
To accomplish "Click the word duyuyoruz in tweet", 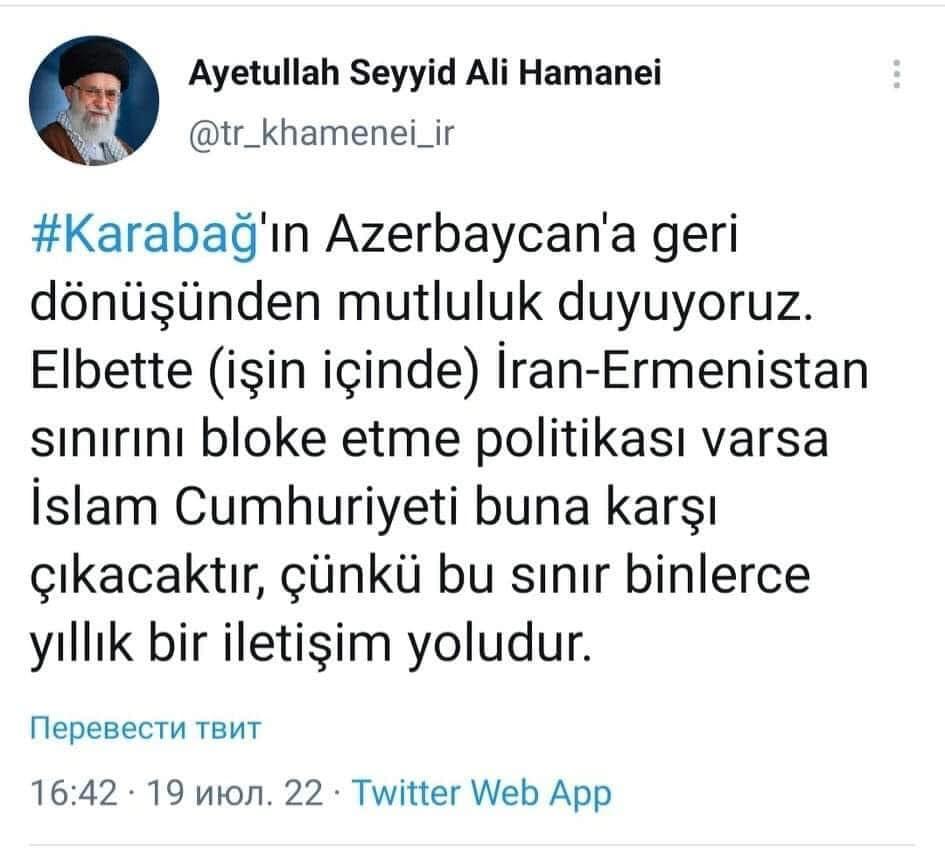I will [x=685, y=303].
